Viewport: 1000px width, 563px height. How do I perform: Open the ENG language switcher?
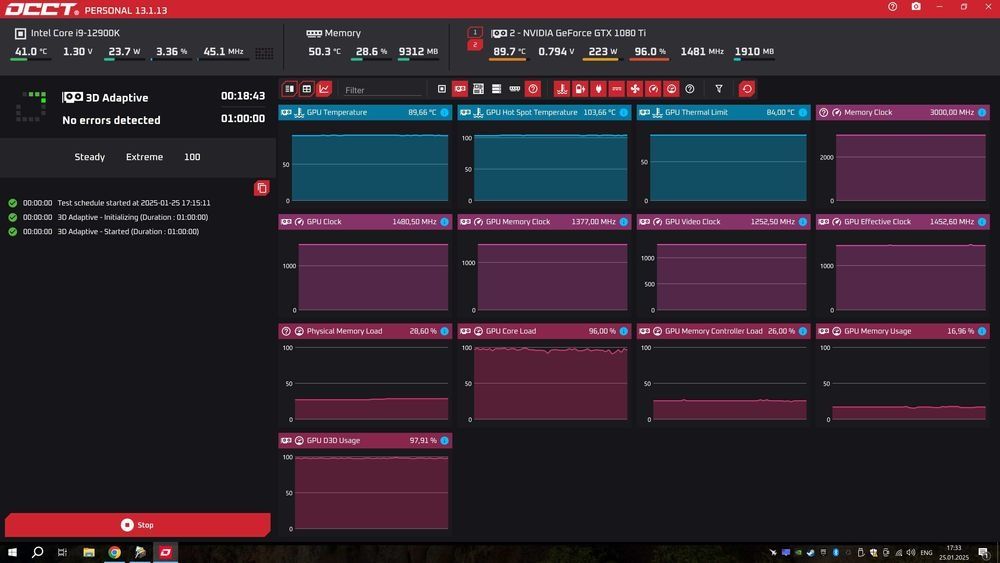coord(926,553)
